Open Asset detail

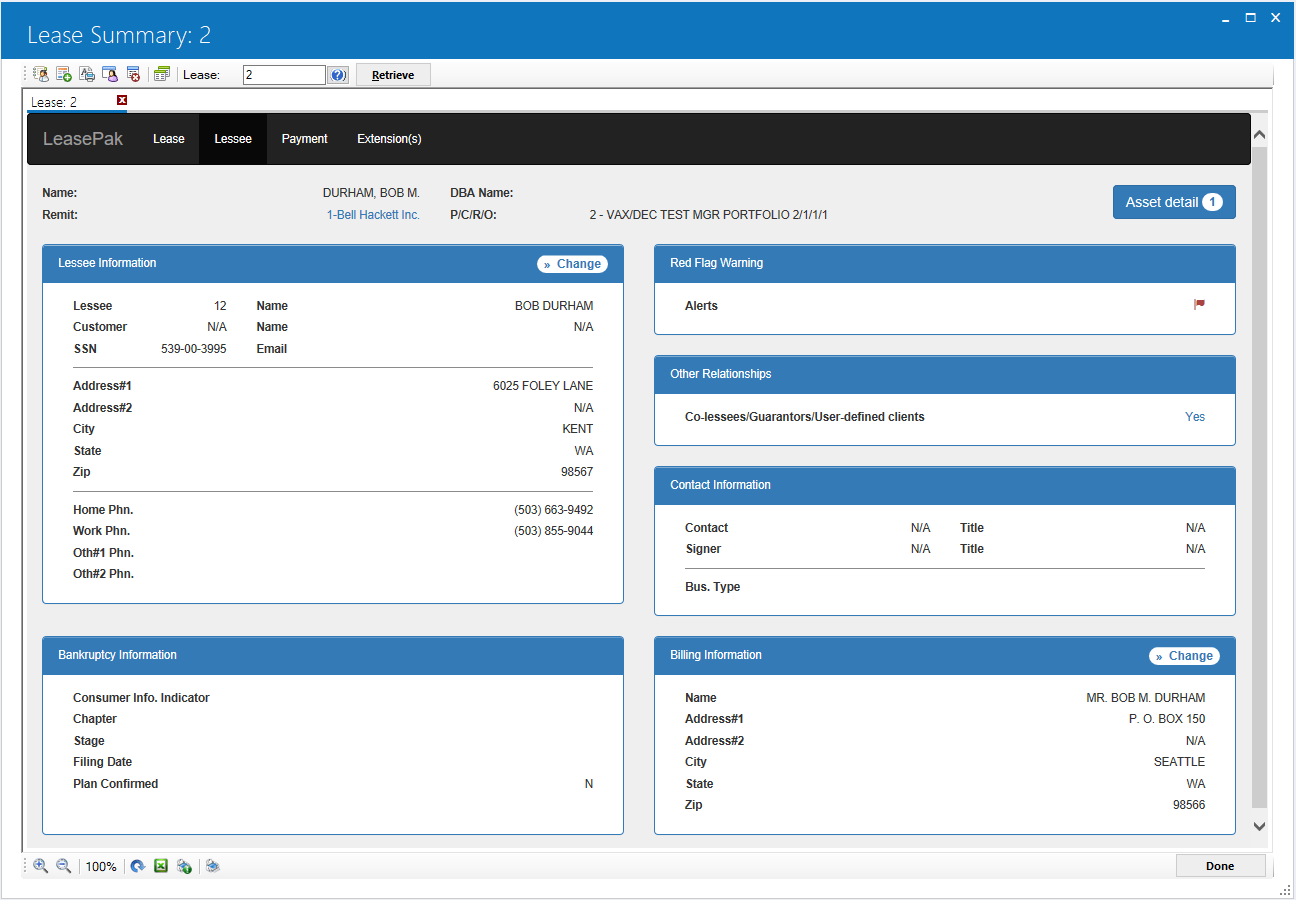pos(1174,202)
